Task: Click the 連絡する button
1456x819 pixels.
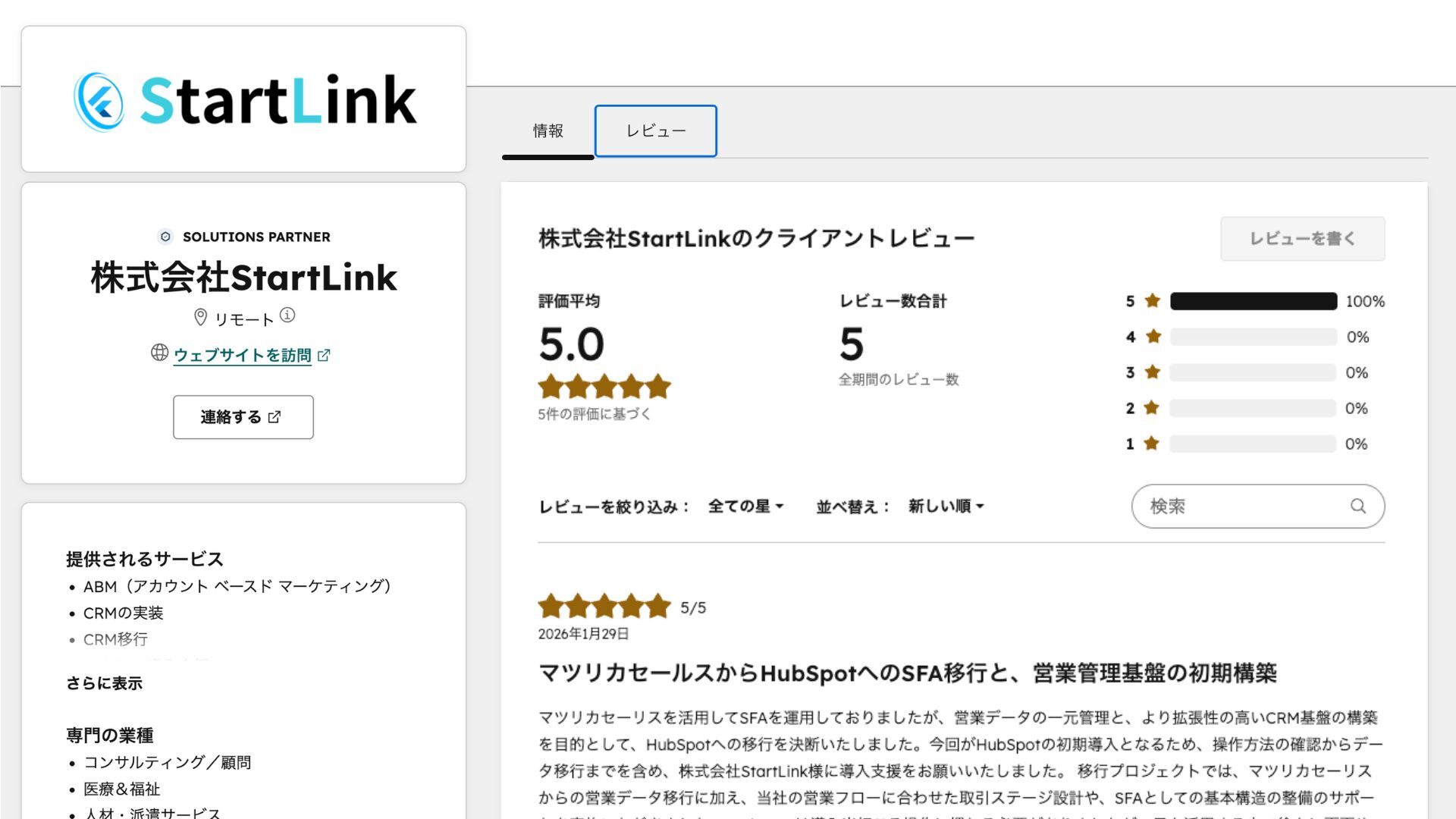Action: (243, 416)
